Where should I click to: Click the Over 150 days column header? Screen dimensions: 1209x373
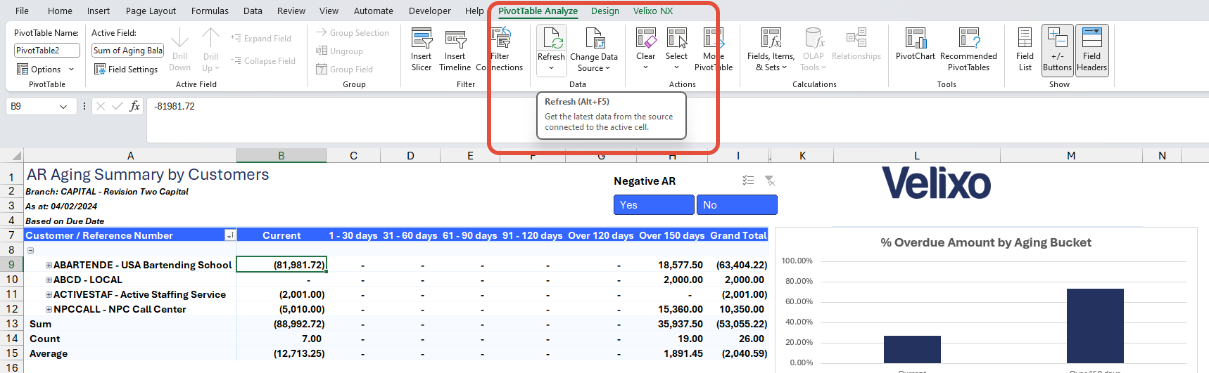pos(670,235)
